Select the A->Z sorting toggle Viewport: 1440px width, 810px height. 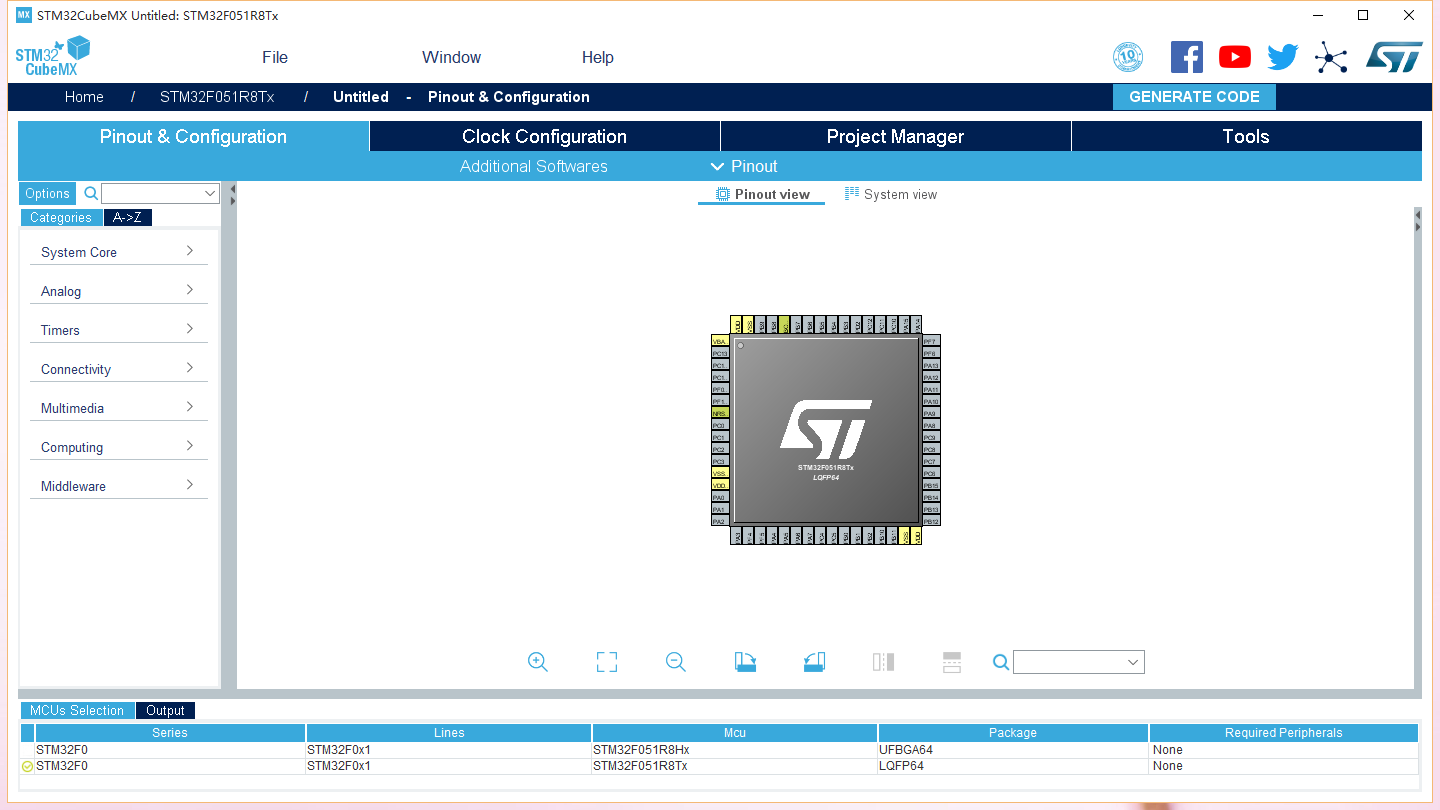[x=127, y=217]
